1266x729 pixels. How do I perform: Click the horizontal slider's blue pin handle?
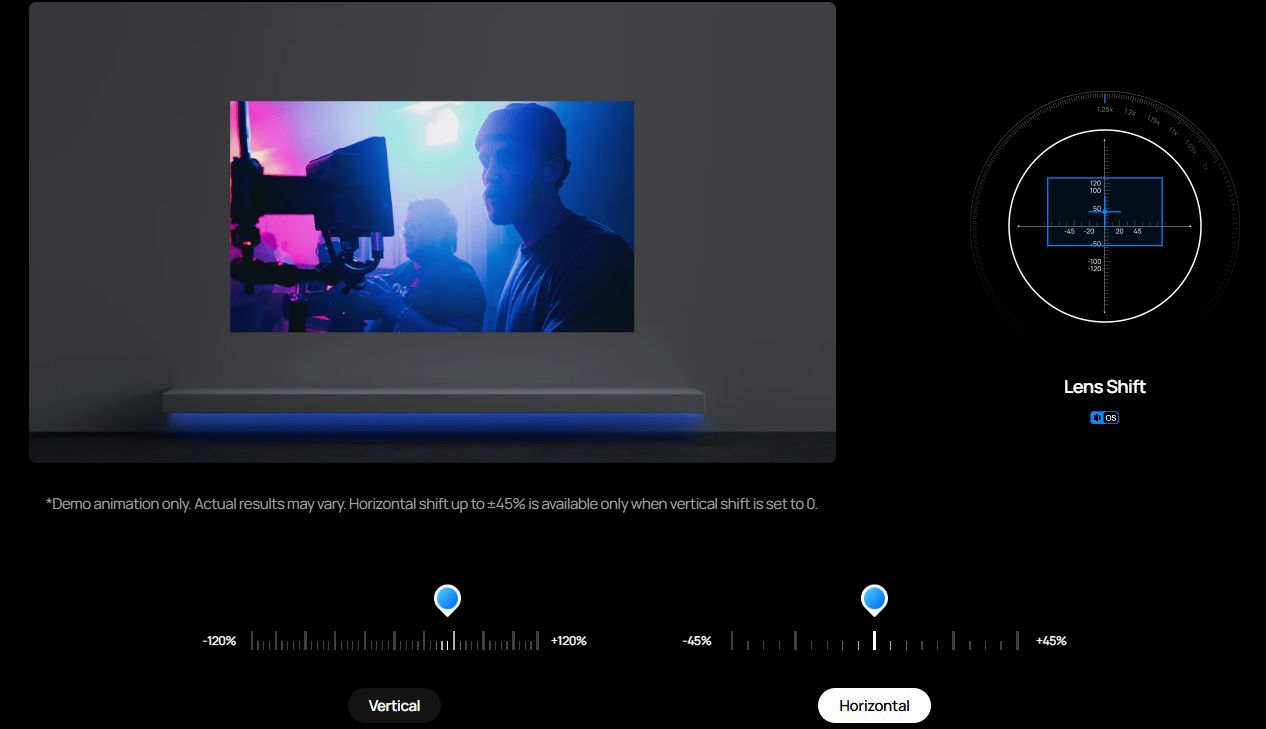pyautogui.click(x=874, y=600)
